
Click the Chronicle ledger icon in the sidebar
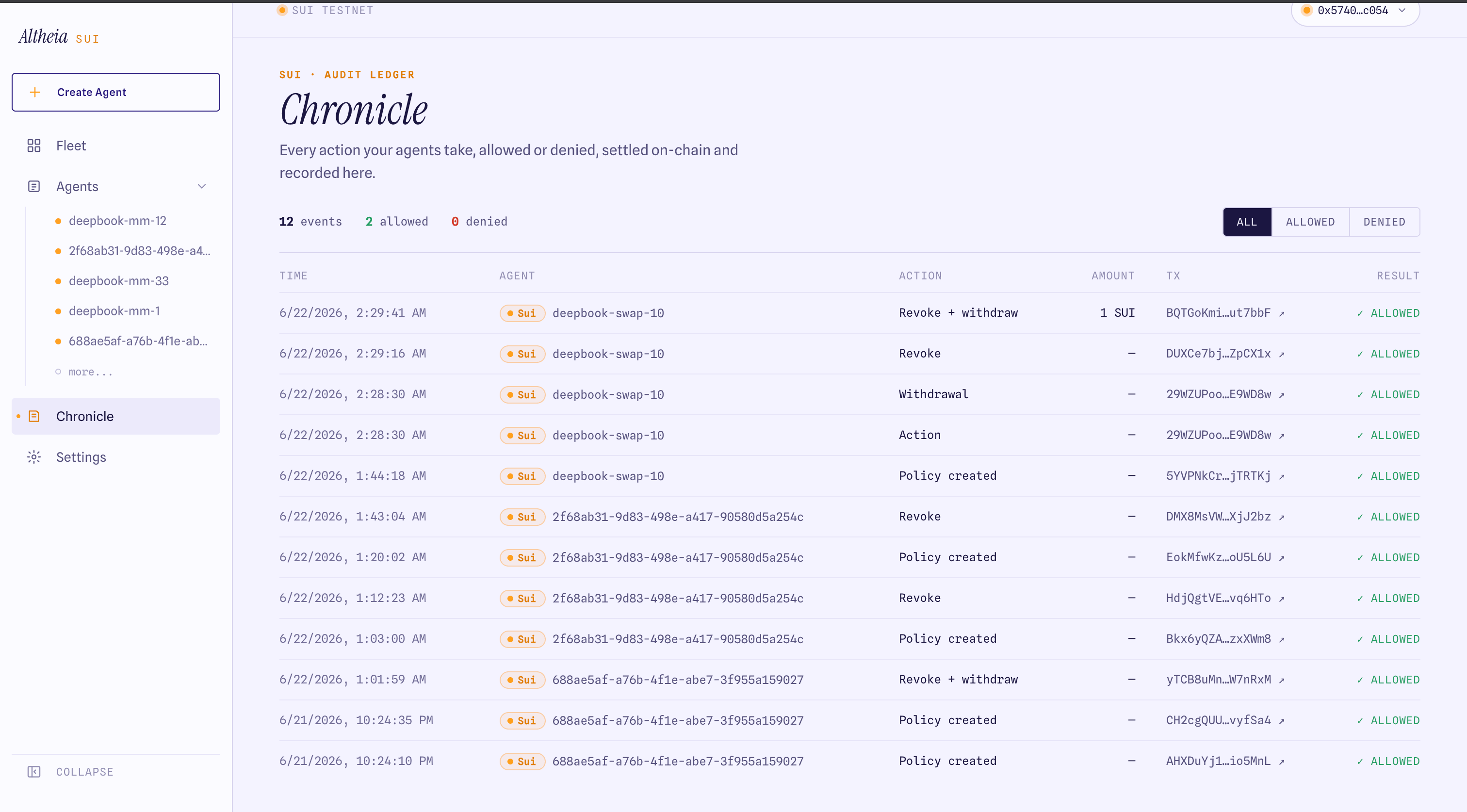coord(34,416)
